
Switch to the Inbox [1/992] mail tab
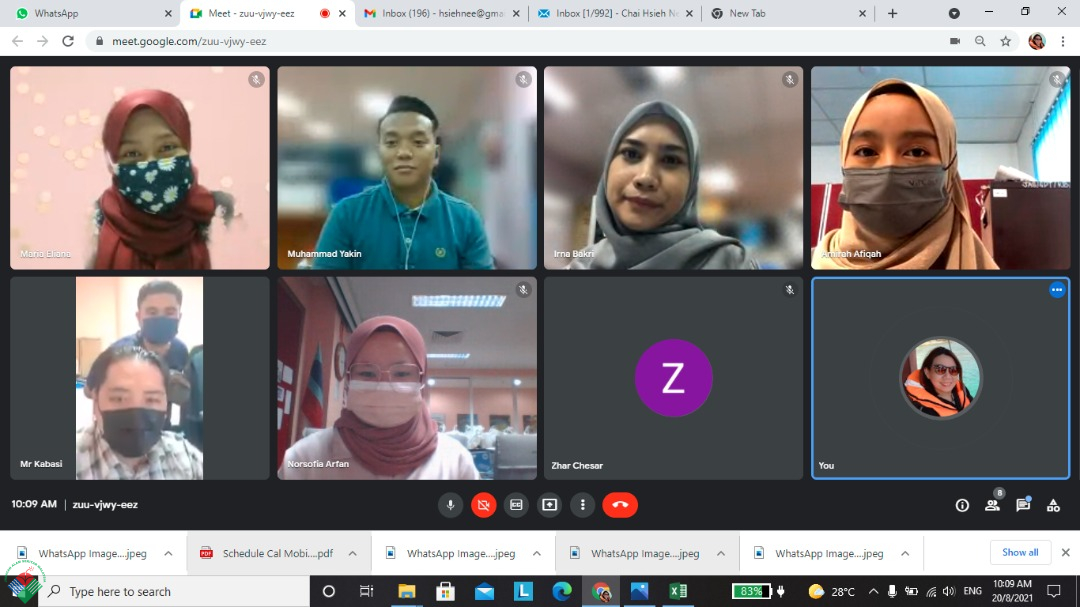click(x=616, y=13)
